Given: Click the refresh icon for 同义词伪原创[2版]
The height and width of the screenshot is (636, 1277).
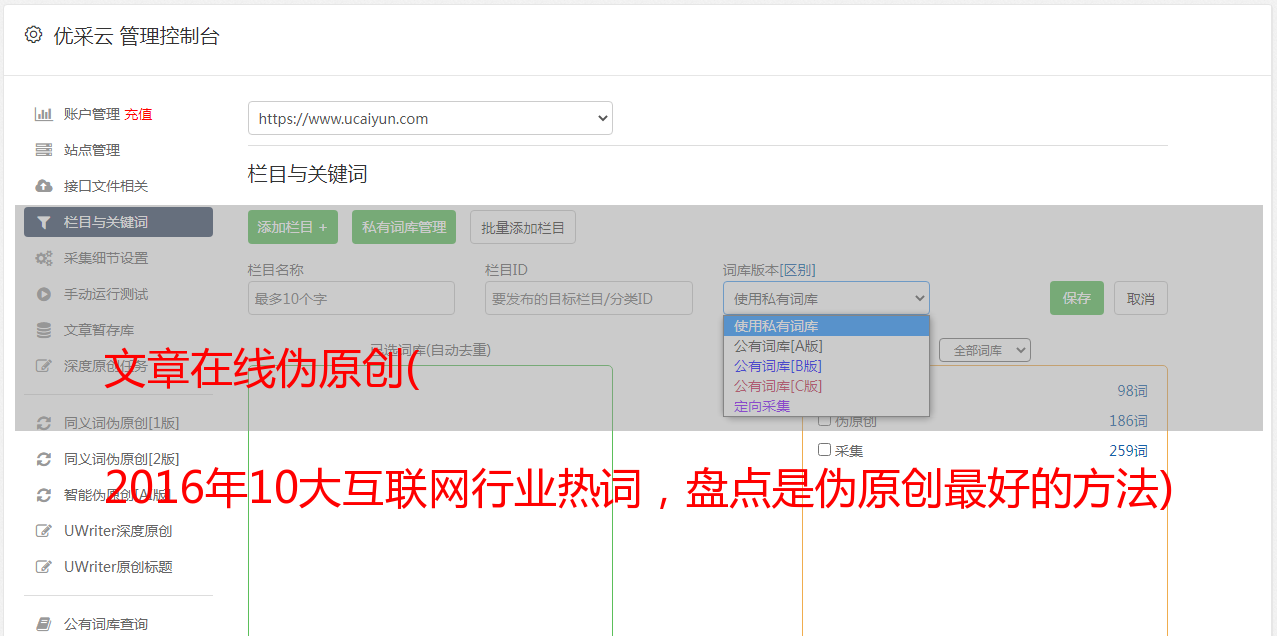Looking at the screenshot, I should pyautogui.click(x=44, y=459).
